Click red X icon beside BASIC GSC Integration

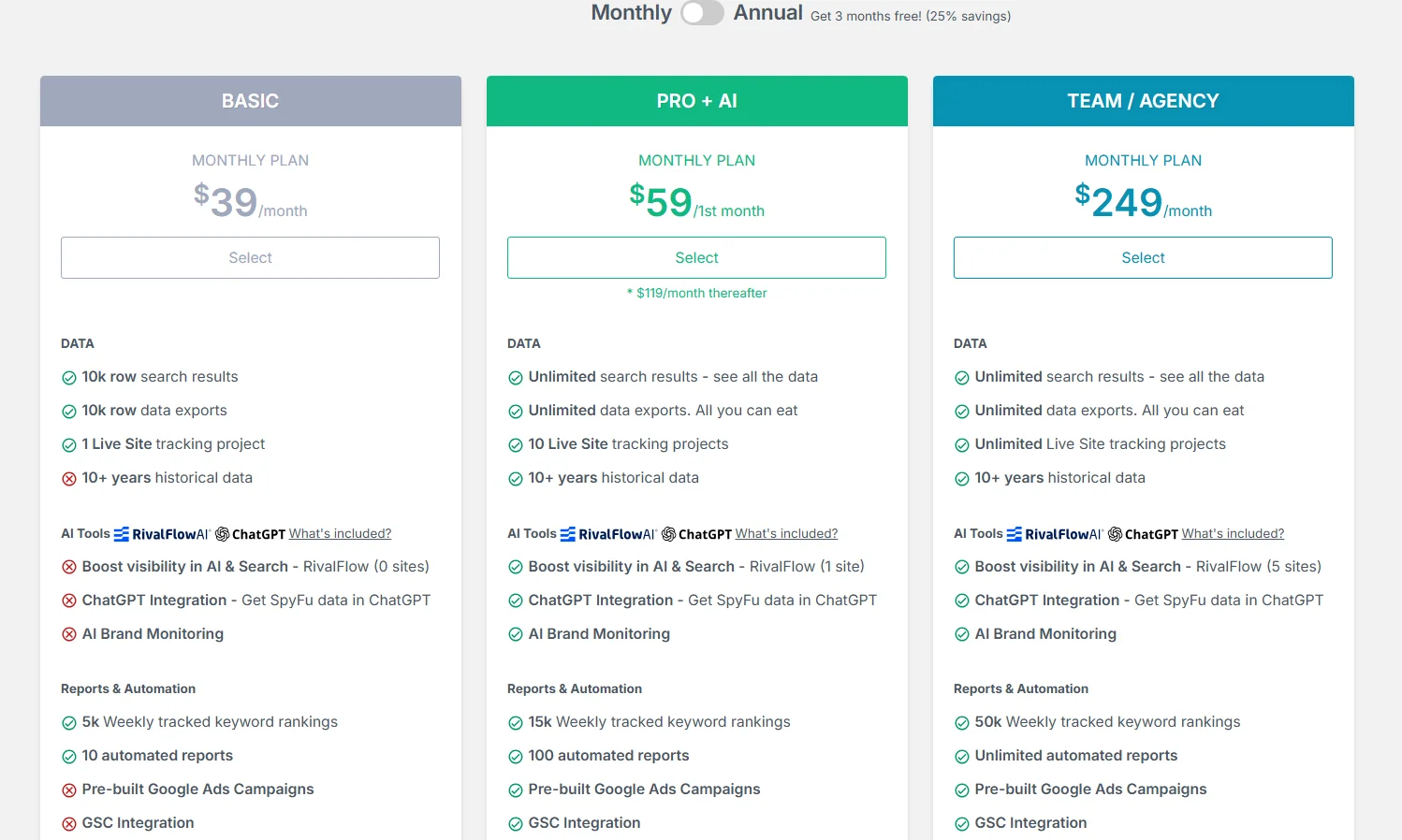69,824
